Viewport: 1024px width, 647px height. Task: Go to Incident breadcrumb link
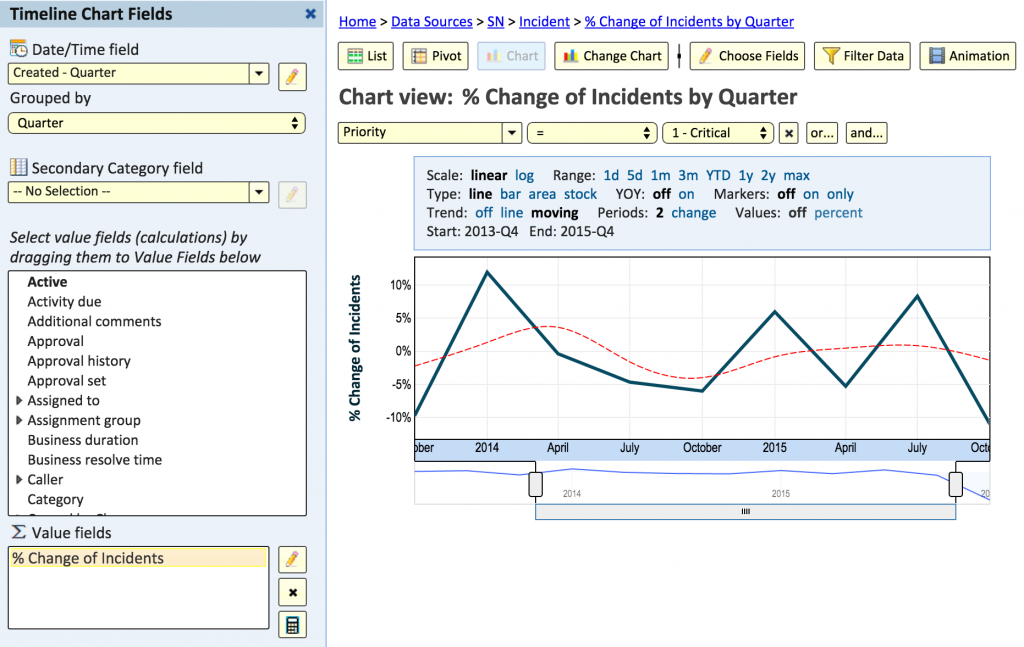pyautogui.click(x=544, y=22)
